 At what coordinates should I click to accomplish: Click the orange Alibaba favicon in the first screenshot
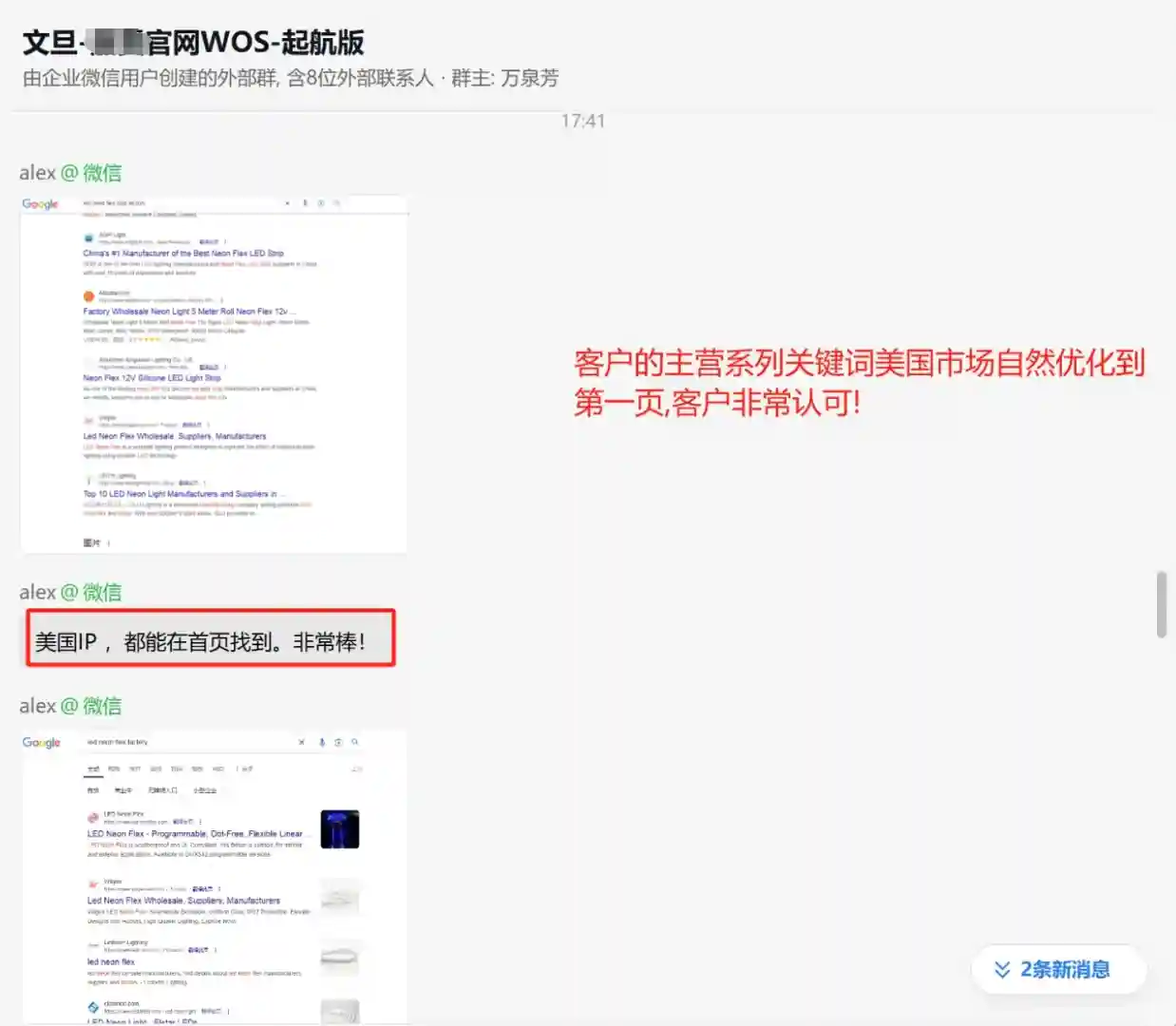point(88,296)
